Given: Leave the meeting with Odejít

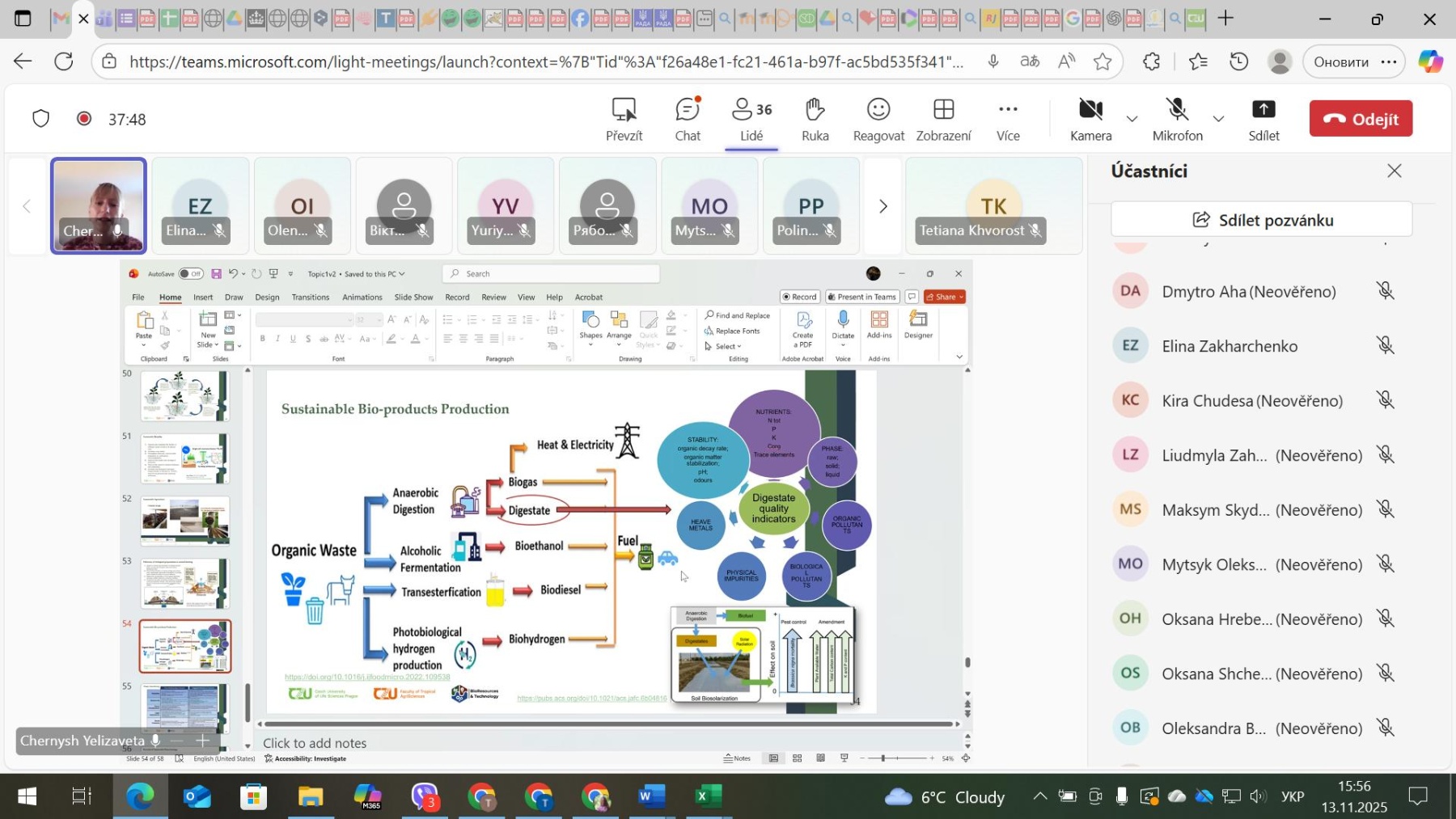Looking at the screenshot, I should tap(1361, 119).
